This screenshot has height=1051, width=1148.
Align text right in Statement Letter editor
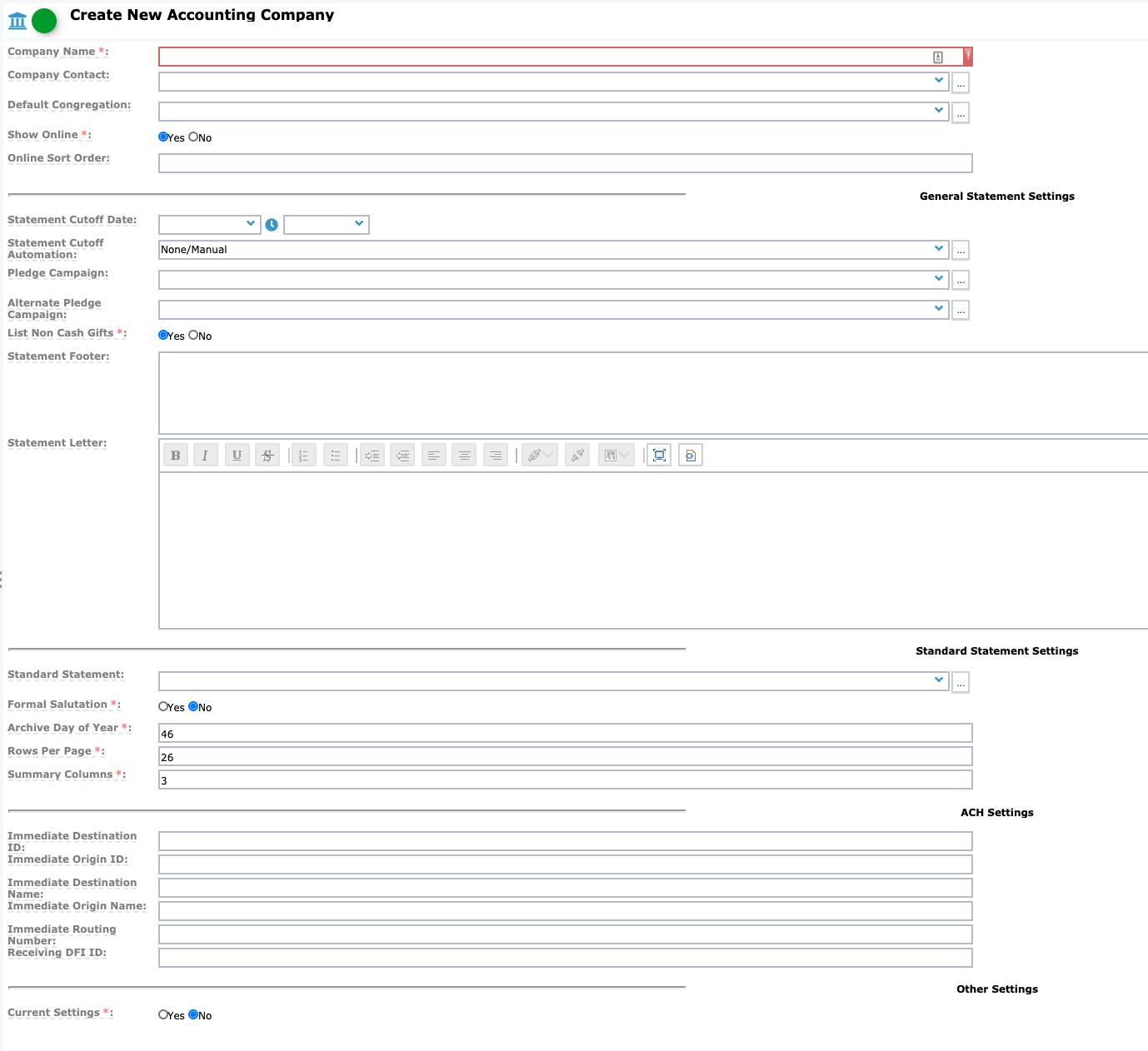[x=496, y=456]
